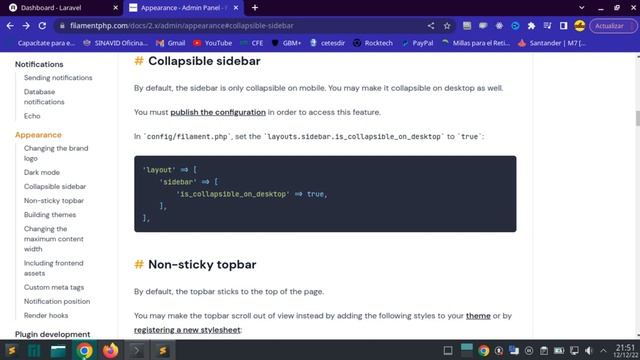The height and width of the screenshot is (360, 640).
Task: Open Including frontend assets
Action: [x=53, y=268]
